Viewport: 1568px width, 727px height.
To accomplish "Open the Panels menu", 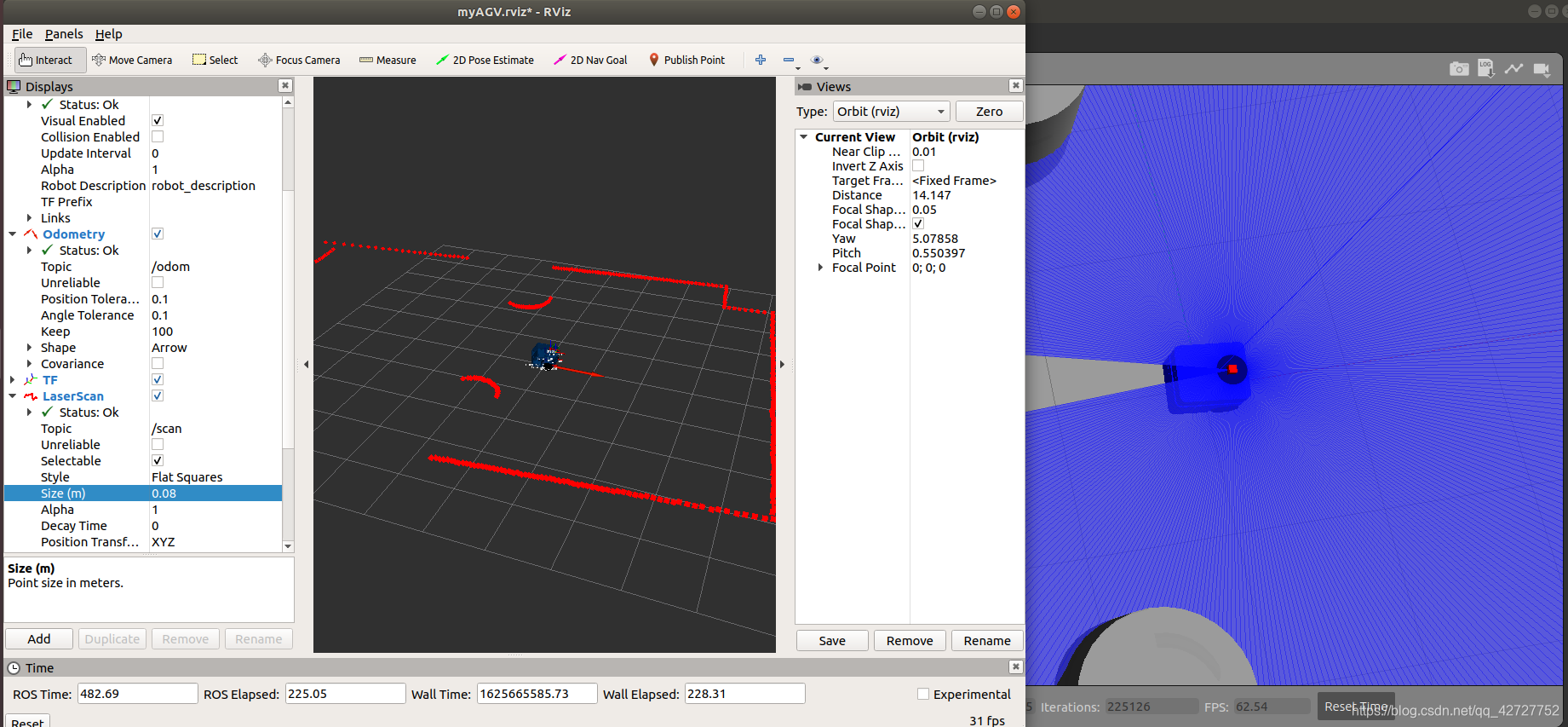I will coord(64,34).
